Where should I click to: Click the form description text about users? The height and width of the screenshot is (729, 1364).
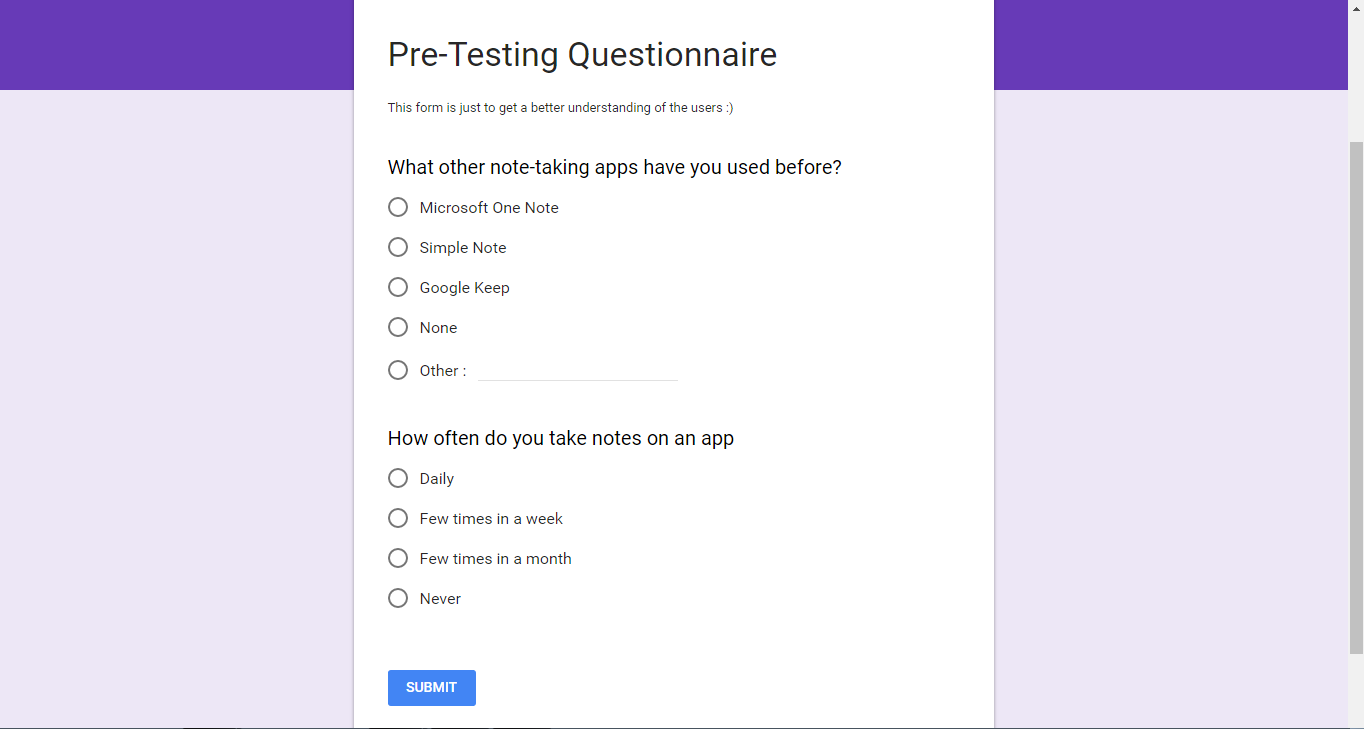tap(561, 107)
